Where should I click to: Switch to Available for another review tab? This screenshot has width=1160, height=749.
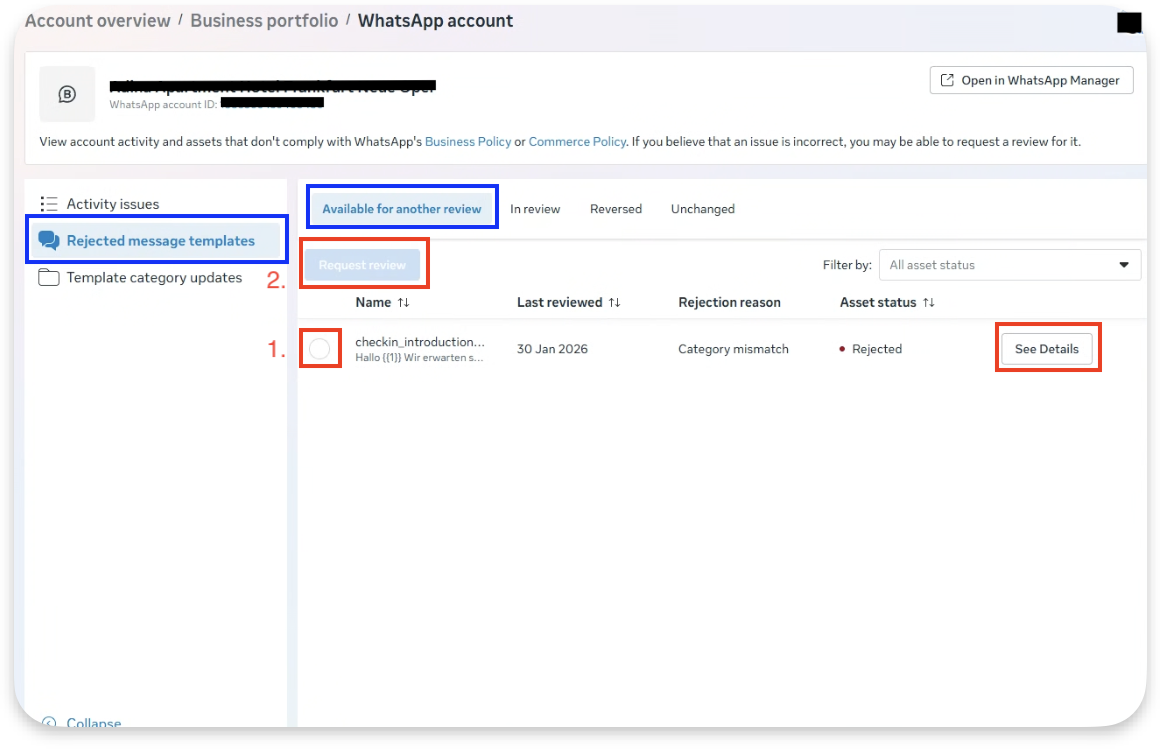click(402, 209)
